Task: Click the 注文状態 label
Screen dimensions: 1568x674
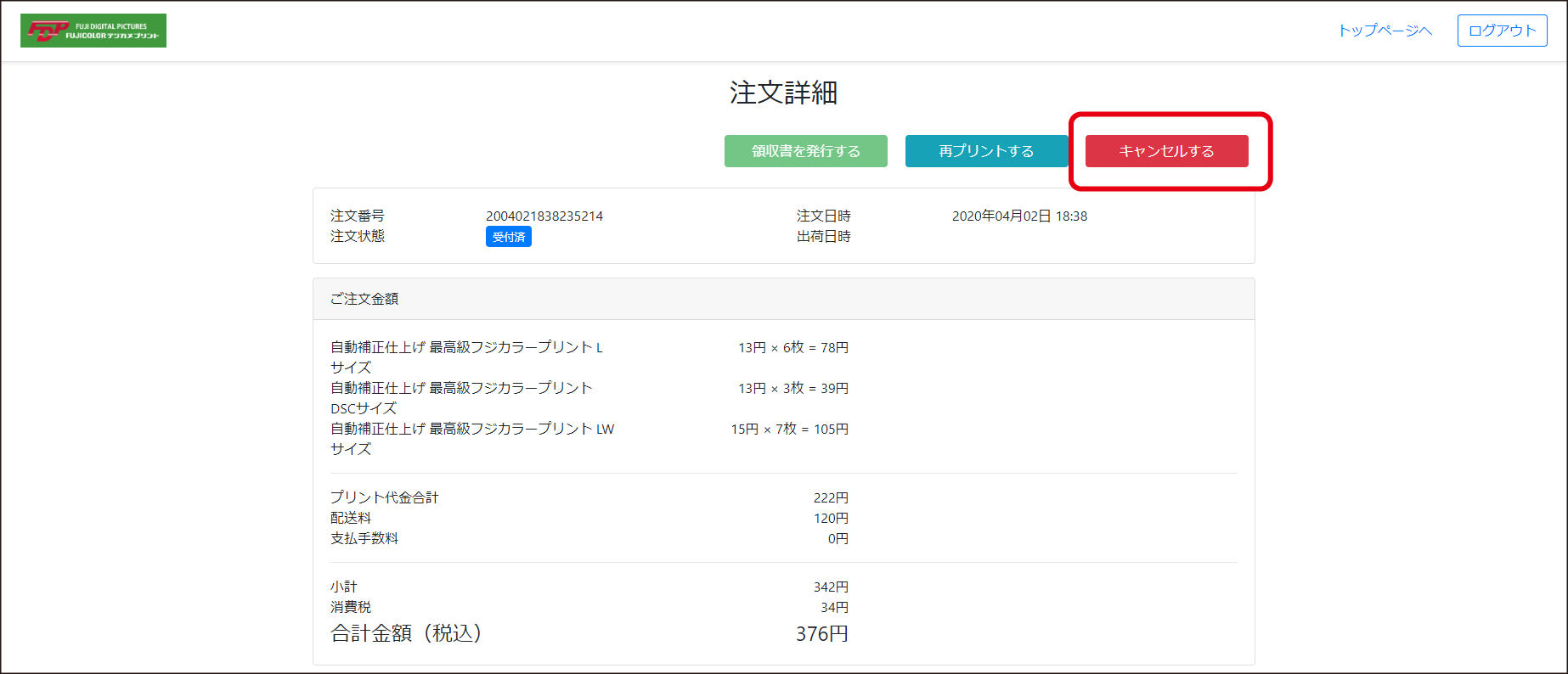Action: pyautogui.click(x=358, y=236)
